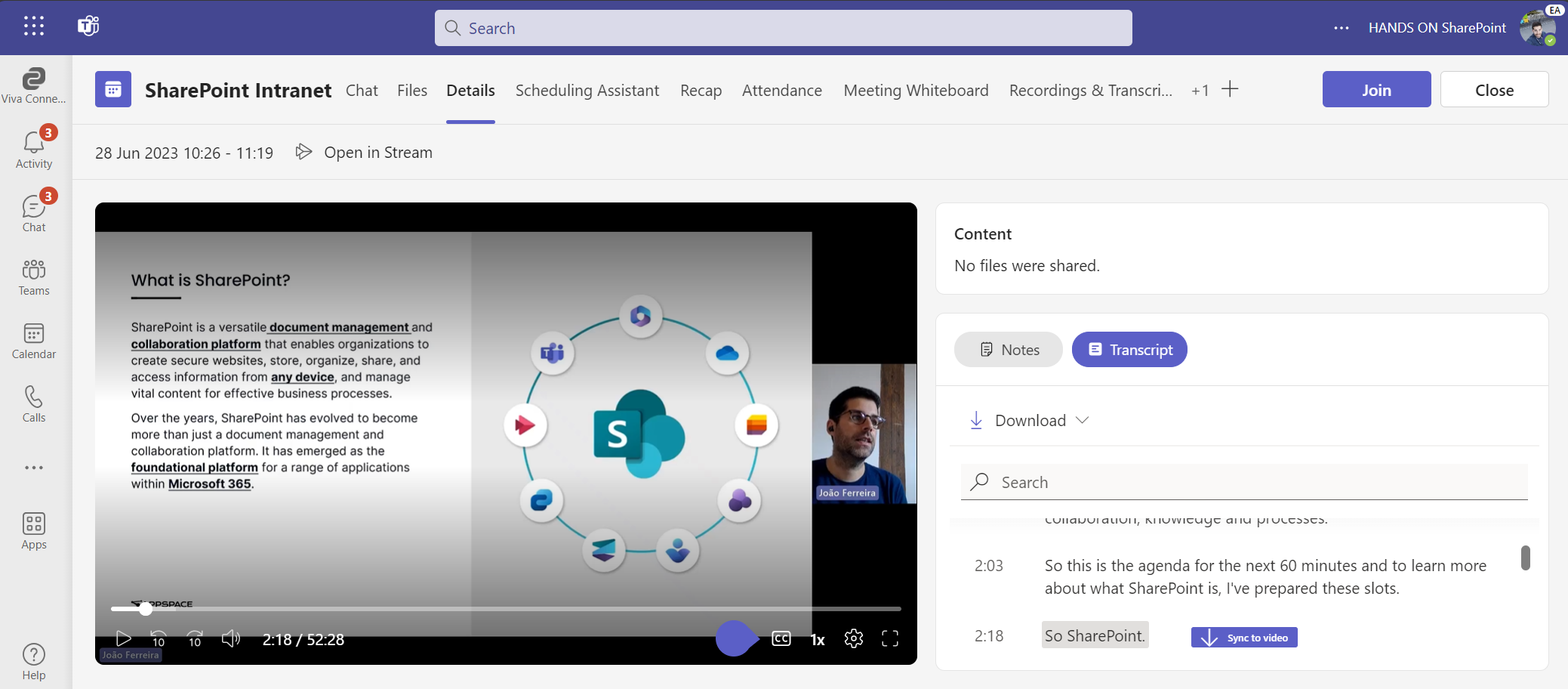Open the Calendar from the sidebar
The image size is (1568, 689).
pyautogui.click(x=33, y=341)
